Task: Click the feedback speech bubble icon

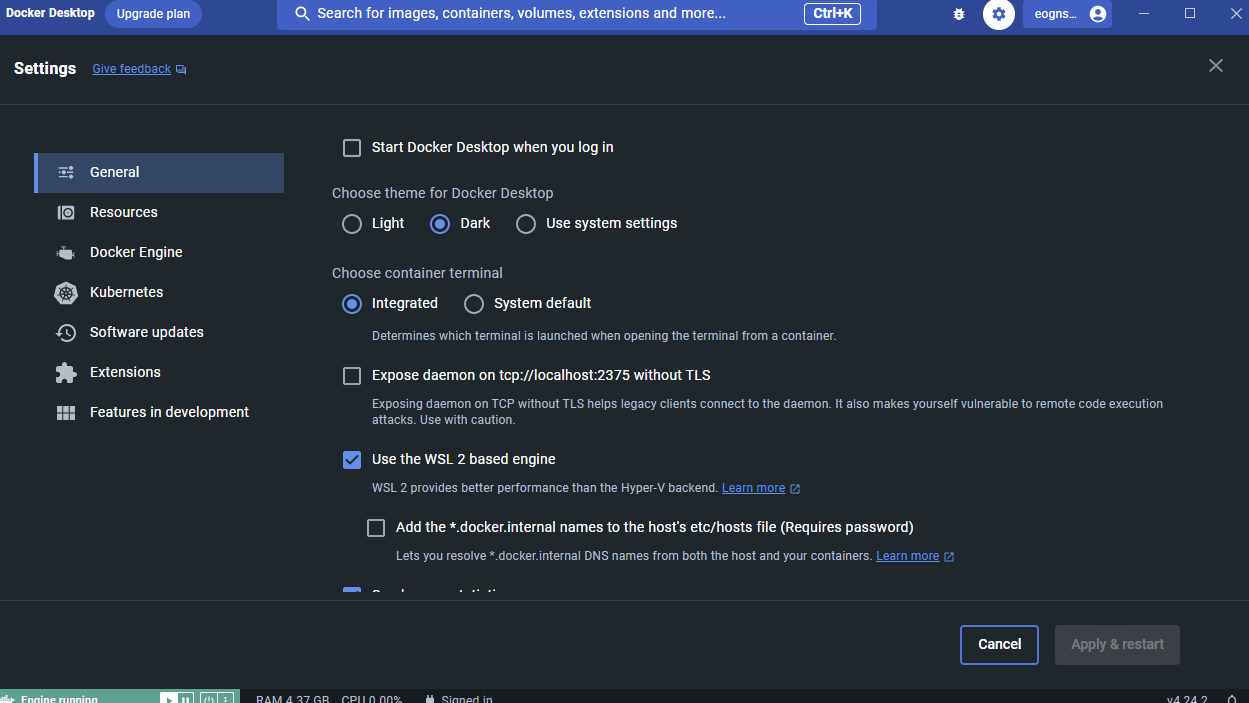Action: coord(181,70)
